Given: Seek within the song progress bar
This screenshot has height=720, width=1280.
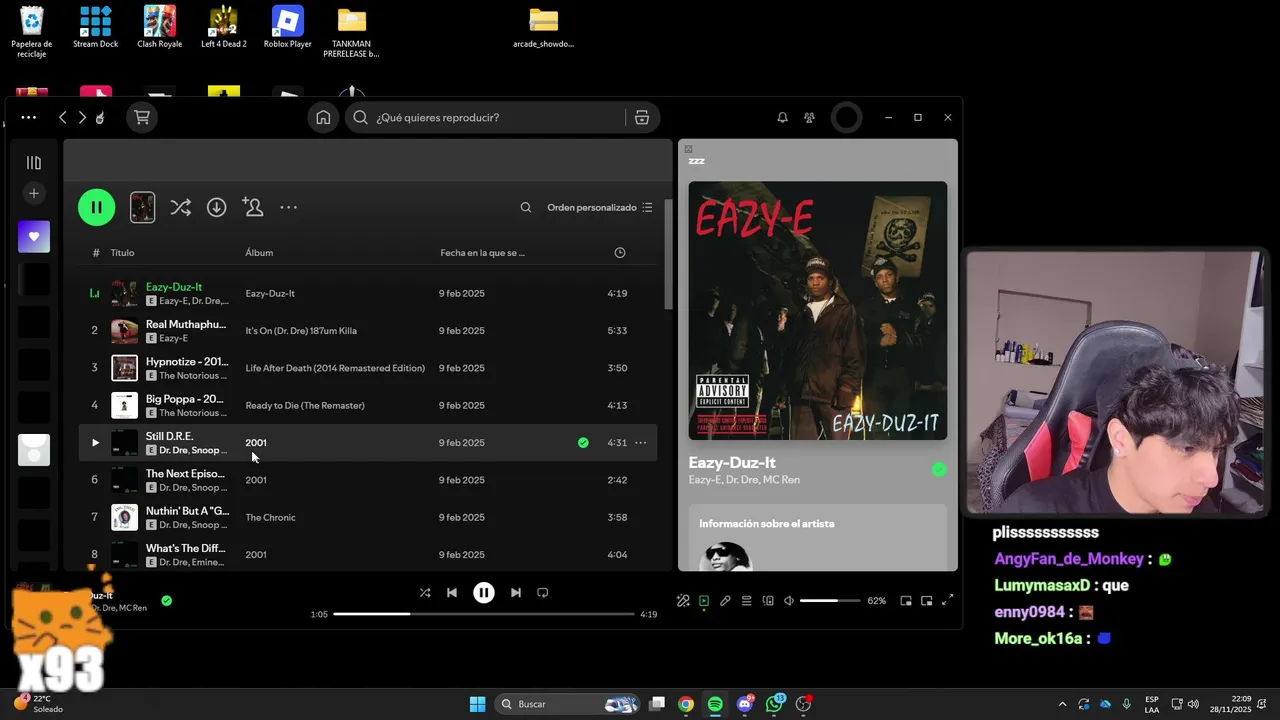Looking at the screenshot, I should tap(484, 614).
